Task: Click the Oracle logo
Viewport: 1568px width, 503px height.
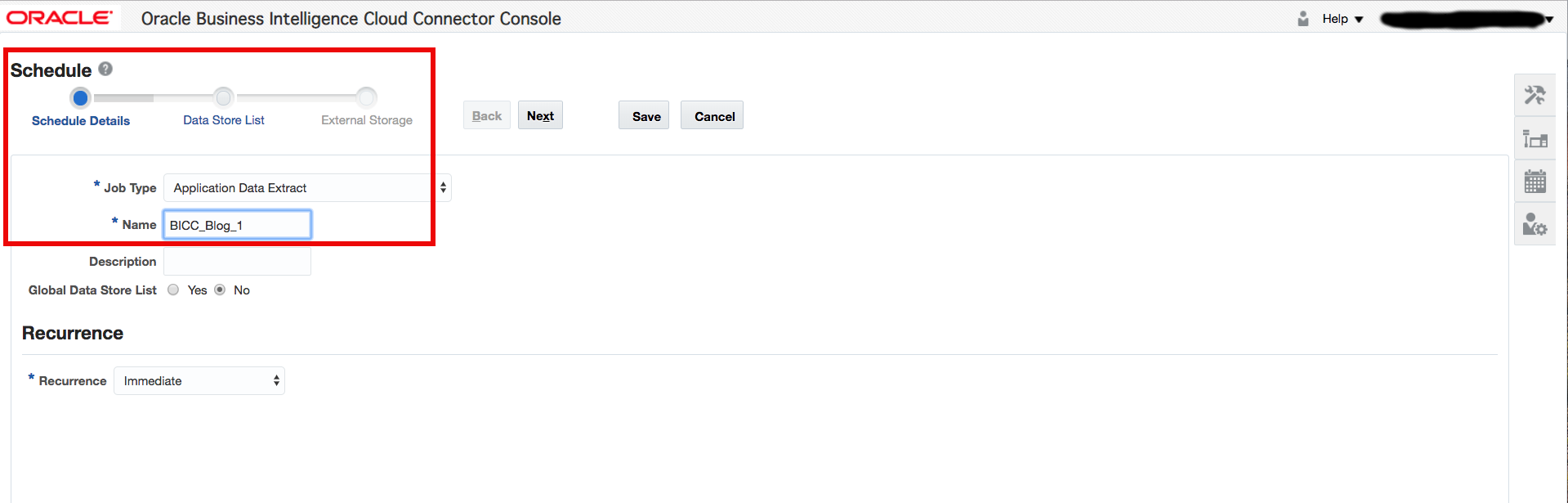Action: pos(60,18)
